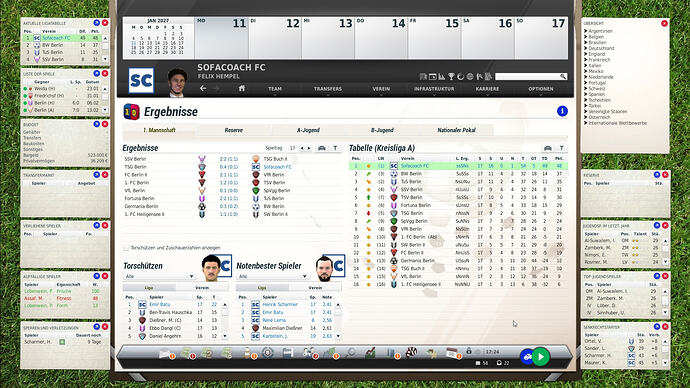Image resolution: width=690 pixels, height=388 pixels.
Task: Navigate back with the left arrow
Action: coord(203,88)
